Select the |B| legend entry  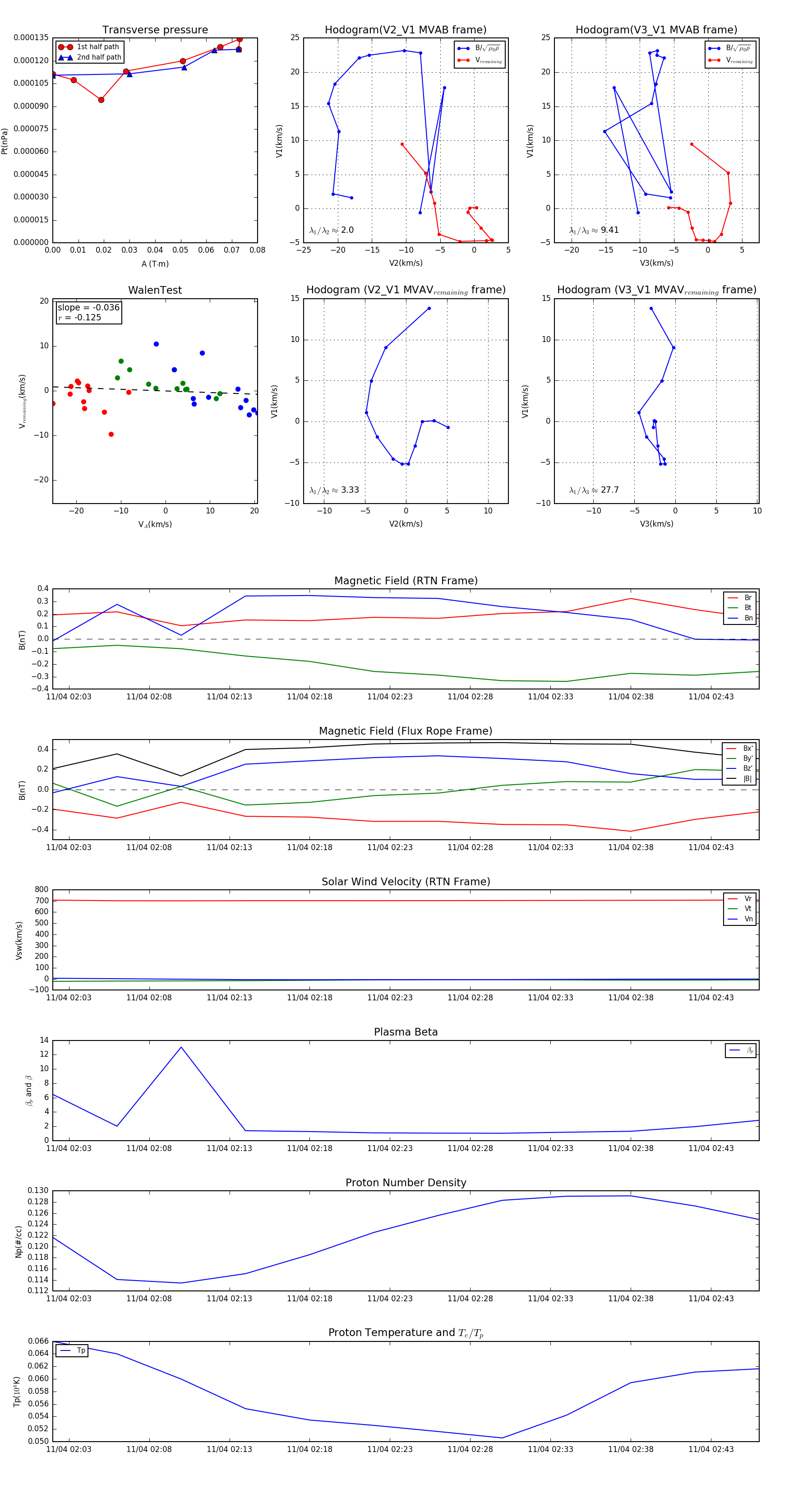click(739, 779)
